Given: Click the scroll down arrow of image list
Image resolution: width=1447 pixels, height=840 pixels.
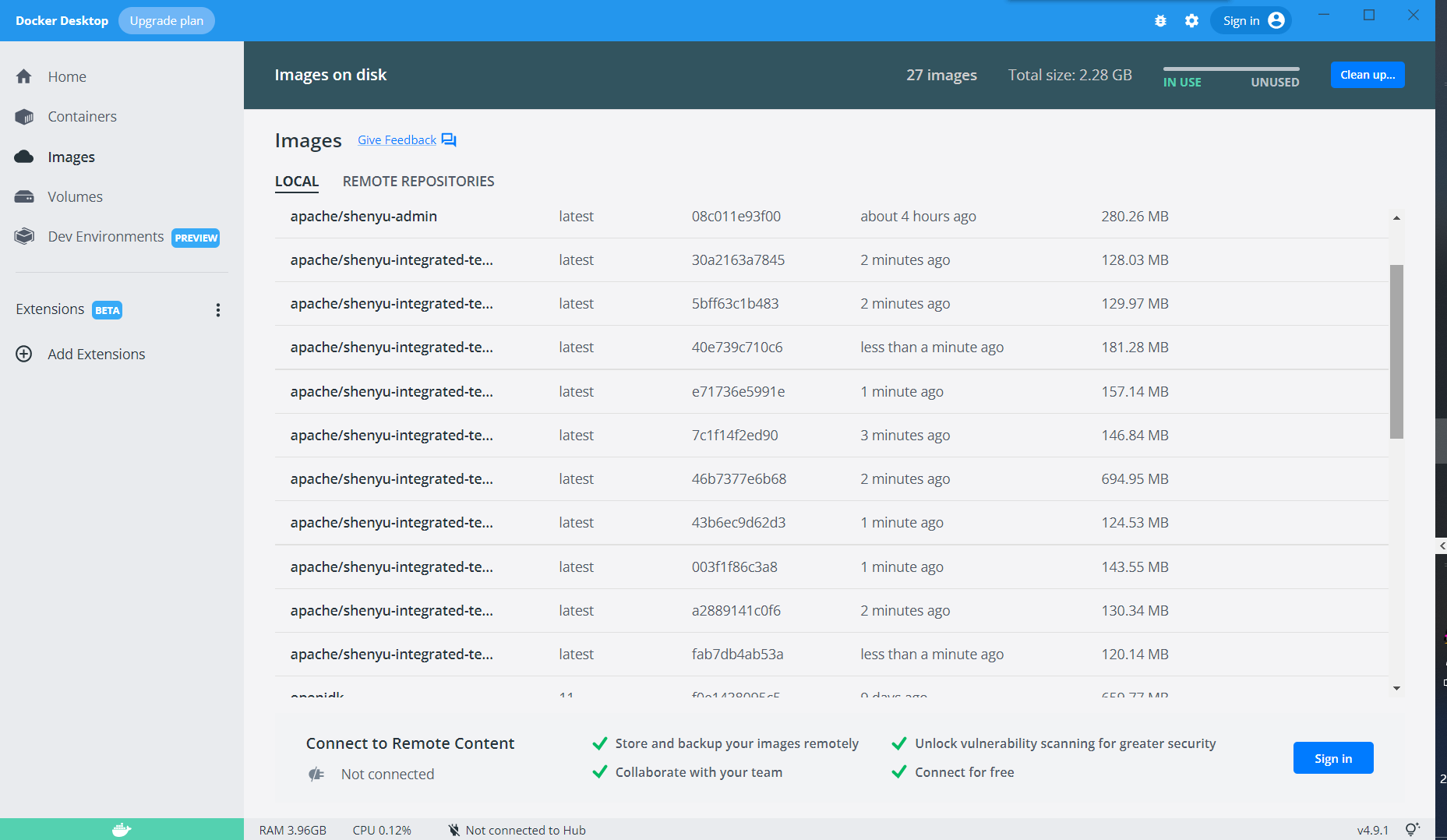Looking at the screenshot, I should [x=1396, y=688].
